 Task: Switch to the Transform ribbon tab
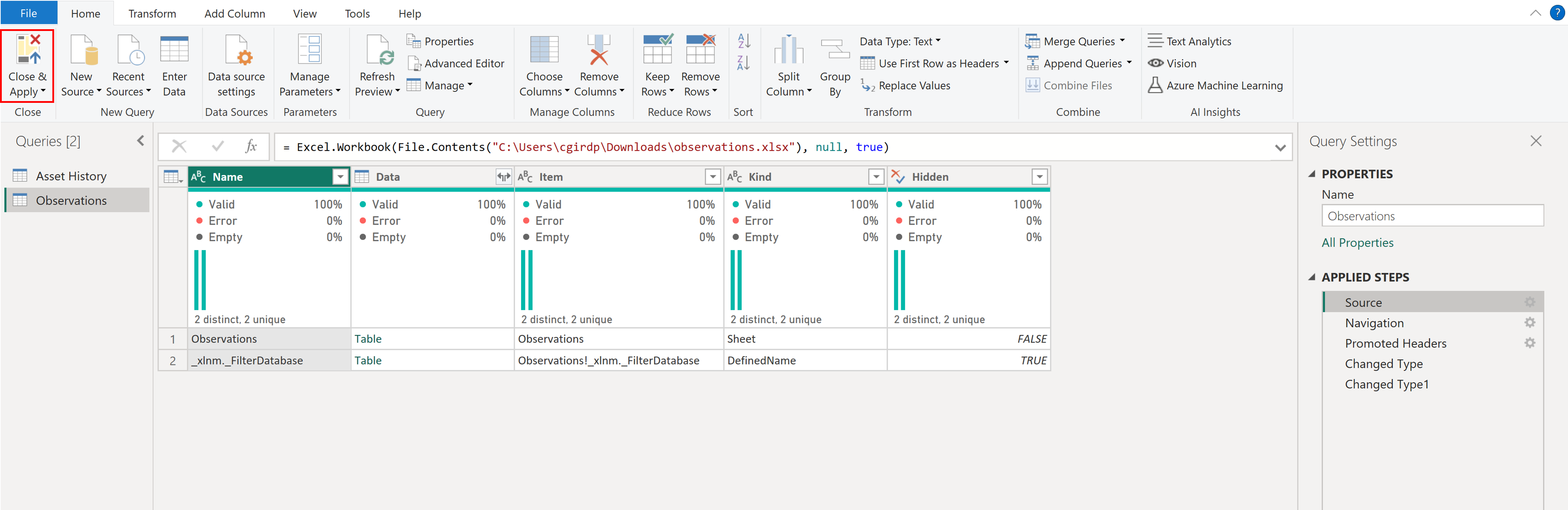coord(152,14)
